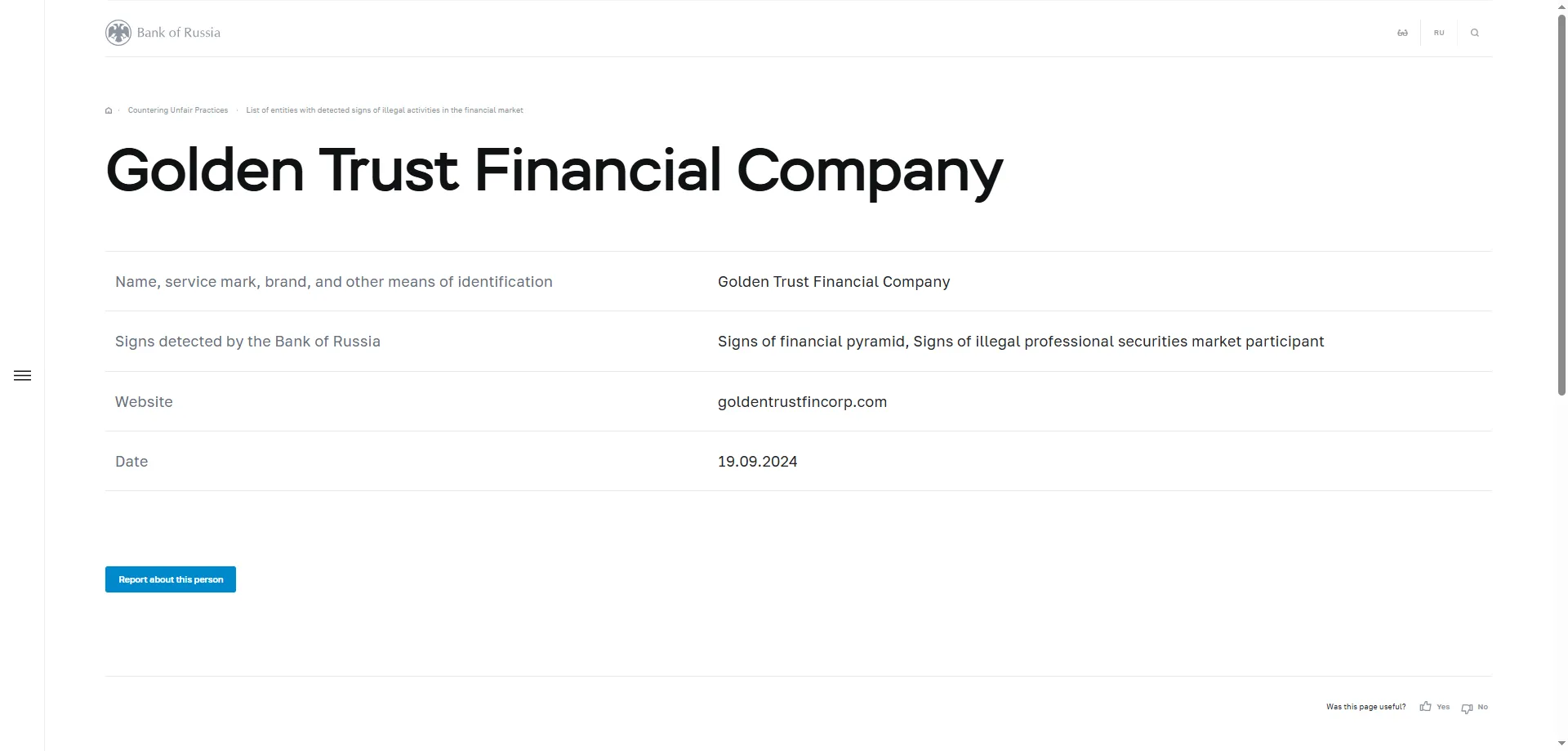Click the thumbs-up feedback icon
The height and width of the screenshot is (751, 1568).
(x=1425, y=707)
